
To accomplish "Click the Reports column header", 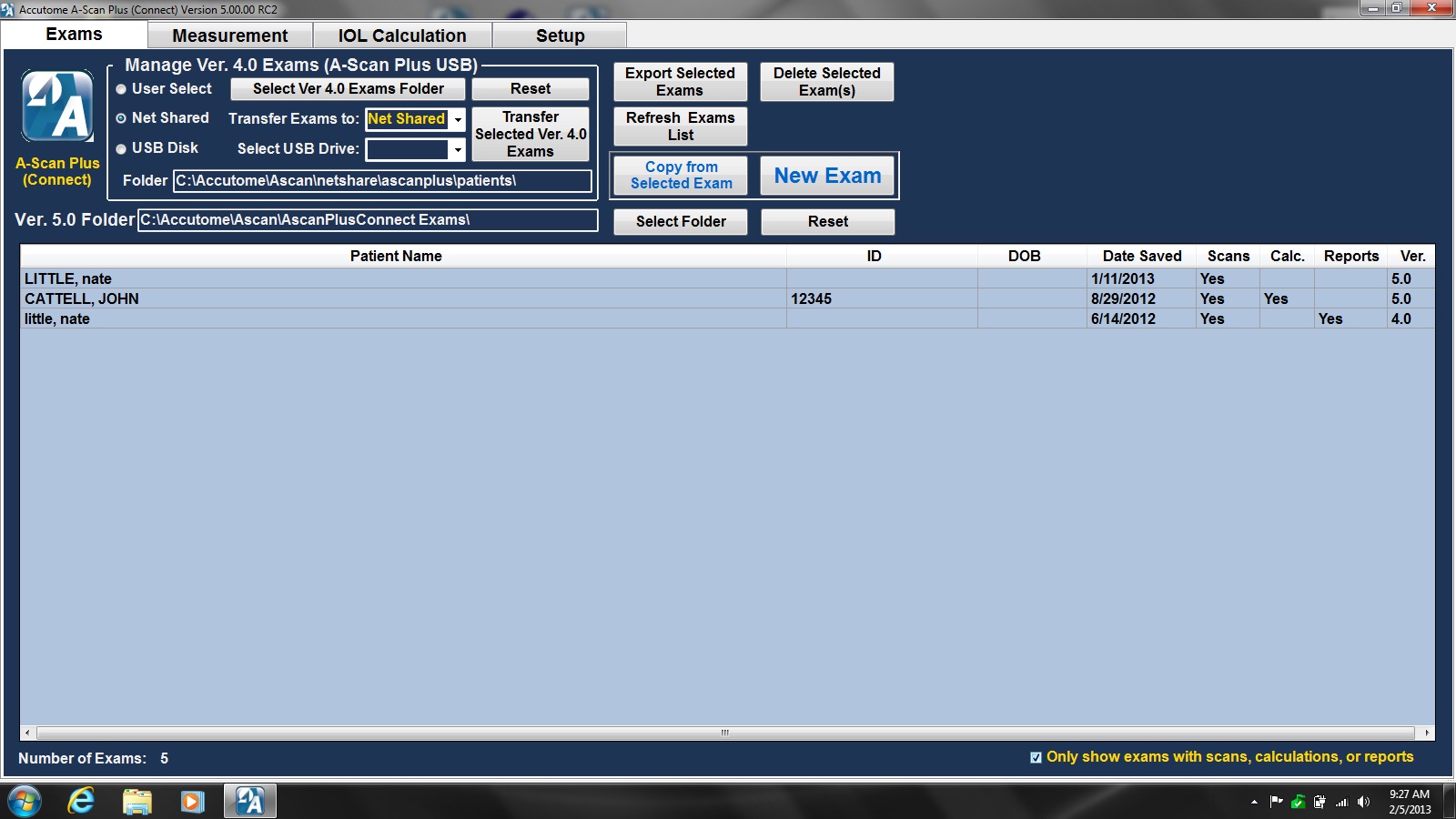I will coord(1351,257).
